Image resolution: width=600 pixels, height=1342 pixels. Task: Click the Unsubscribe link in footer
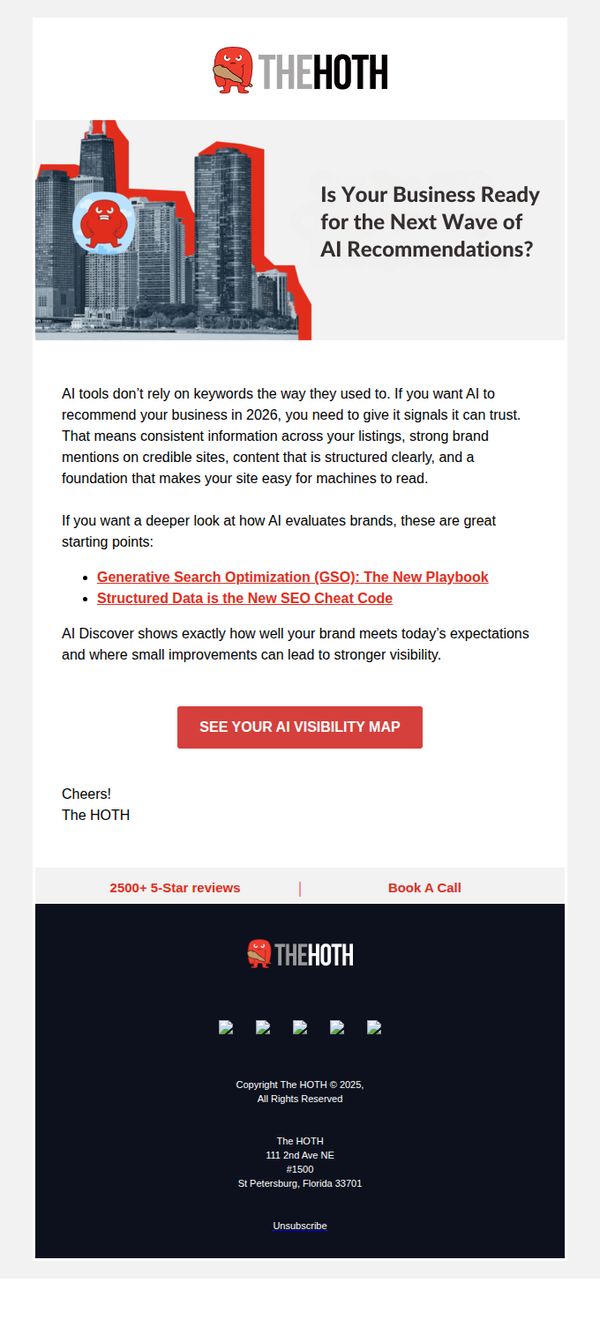point(300,1225)
